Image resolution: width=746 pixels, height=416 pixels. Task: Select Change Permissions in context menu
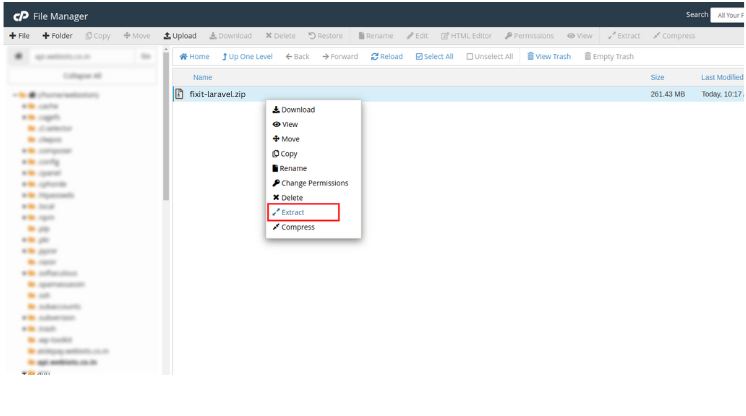pyautogui.click(x=314, y=183)
